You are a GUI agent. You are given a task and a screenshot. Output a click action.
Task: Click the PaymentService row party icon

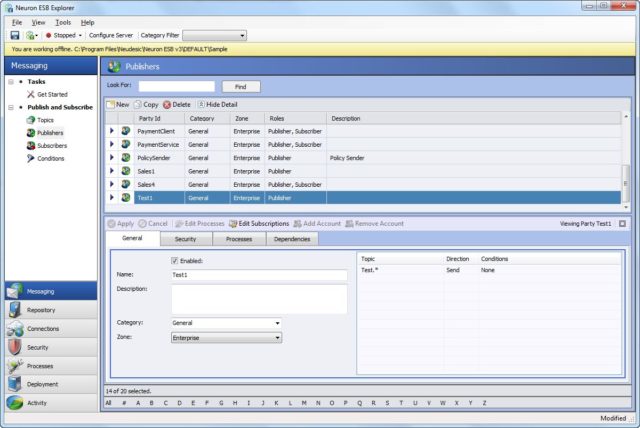126,144
